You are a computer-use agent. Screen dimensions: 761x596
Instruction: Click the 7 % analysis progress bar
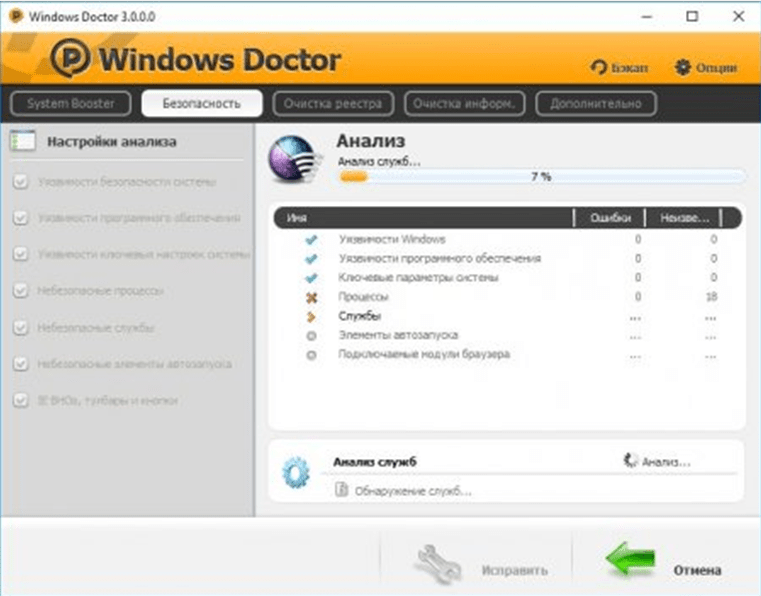tap(541, 177)
